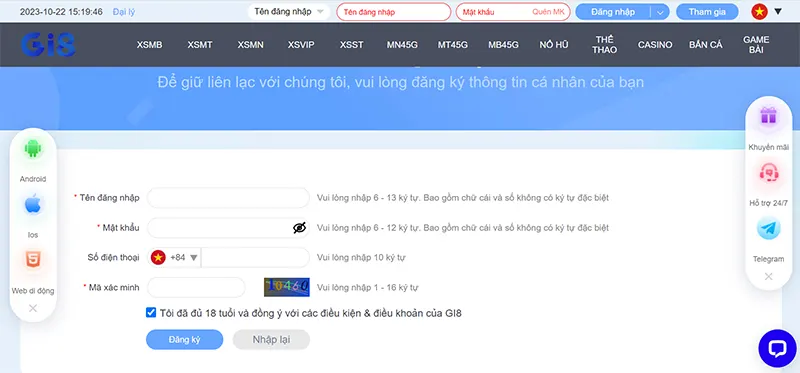Open the MT45G menu

pyautogui.click(x=453, y=45)
